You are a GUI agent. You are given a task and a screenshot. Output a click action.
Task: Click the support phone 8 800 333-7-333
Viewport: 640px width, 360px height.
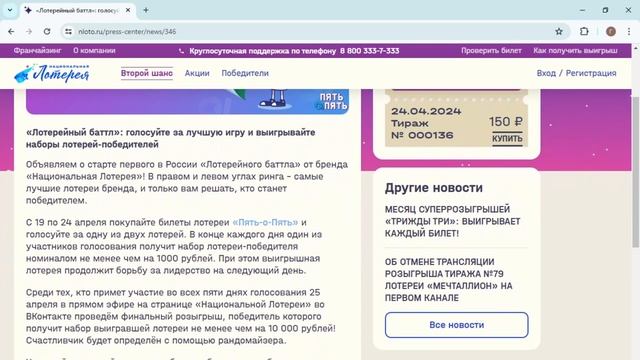click(x=369, y=51)
